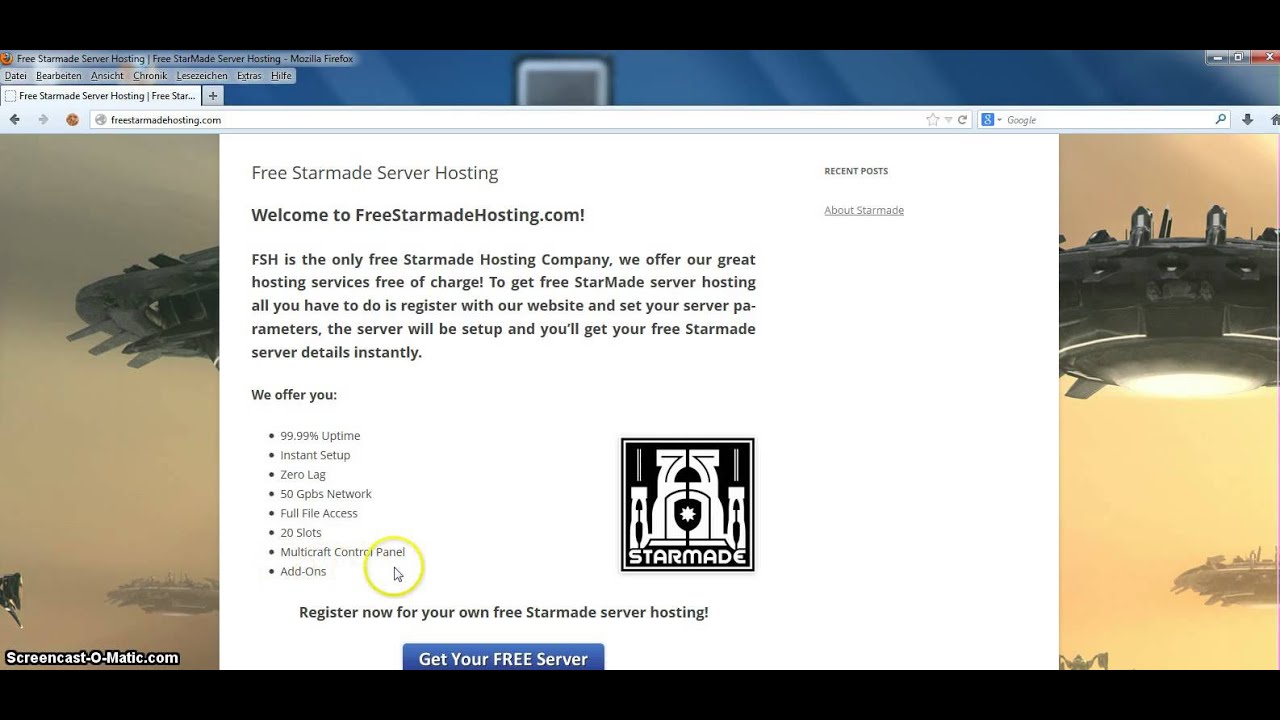Click the 'Full File Access' list item
1280x720 pixels.
point(319,513)
